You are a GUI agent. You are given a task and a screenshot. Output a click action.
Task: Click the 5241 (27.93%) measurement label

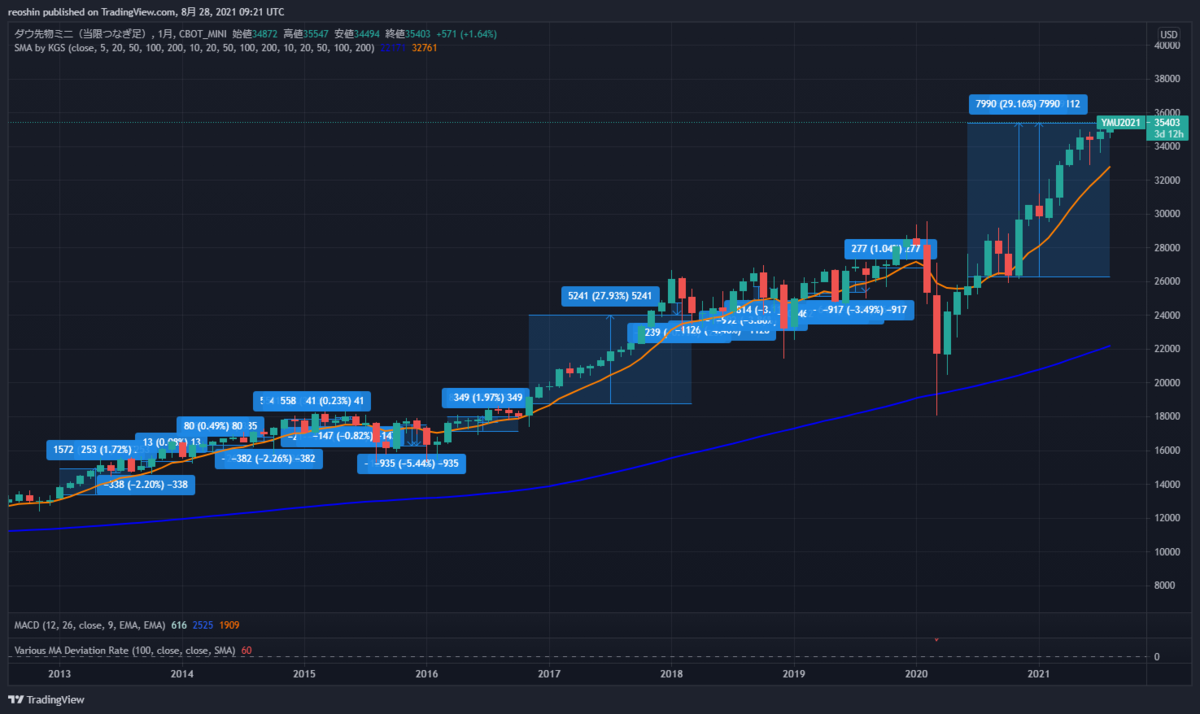[x=611, y=295]
